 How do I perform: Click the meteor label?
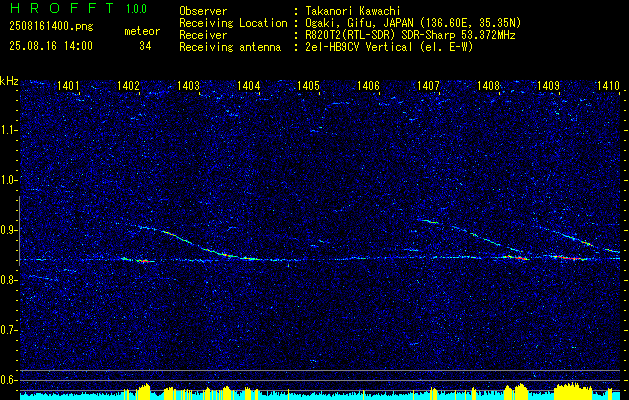(x=142, y=31)
